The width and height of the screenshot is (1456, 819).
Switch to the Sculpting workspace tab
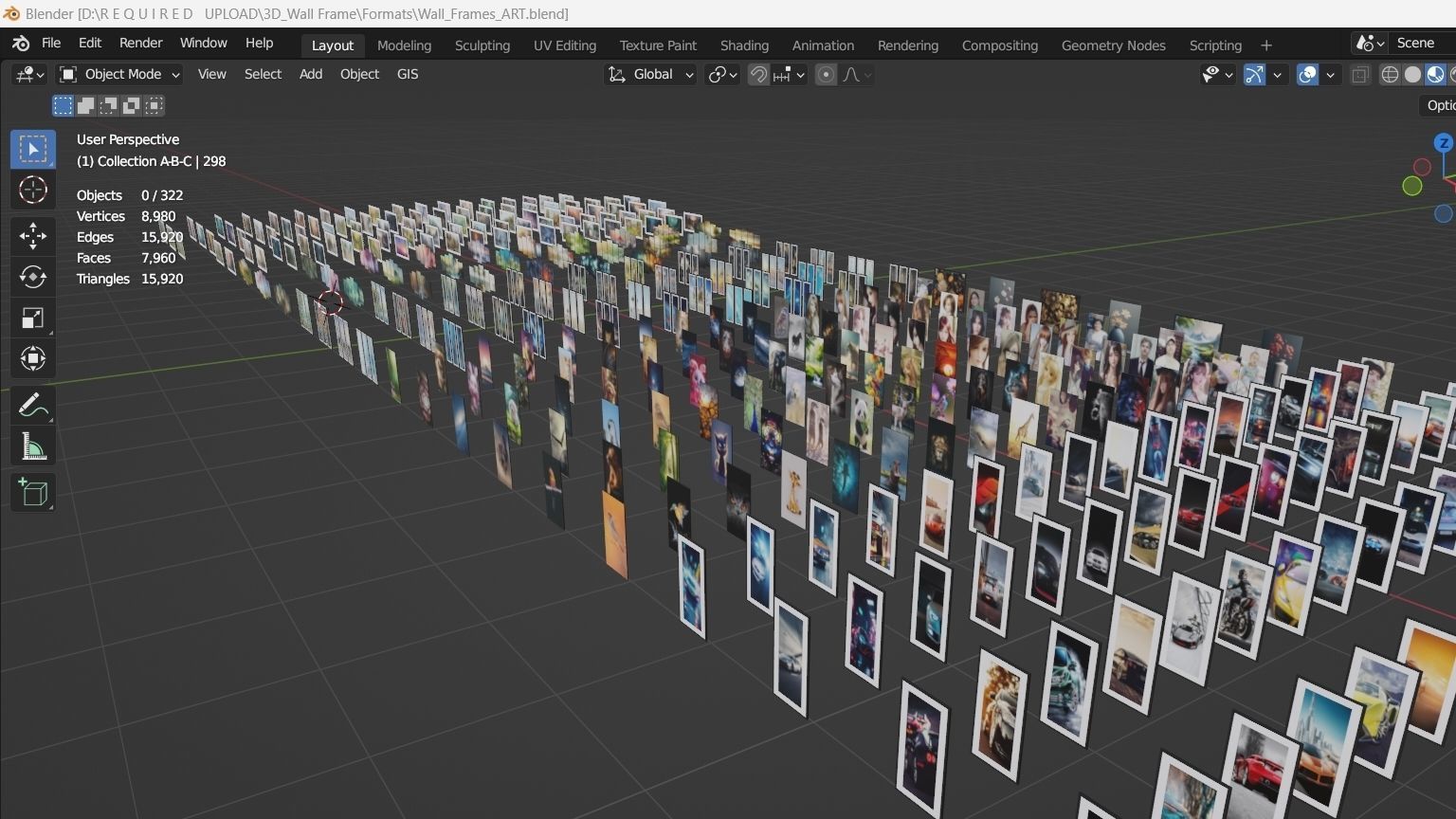coord(482,45)
